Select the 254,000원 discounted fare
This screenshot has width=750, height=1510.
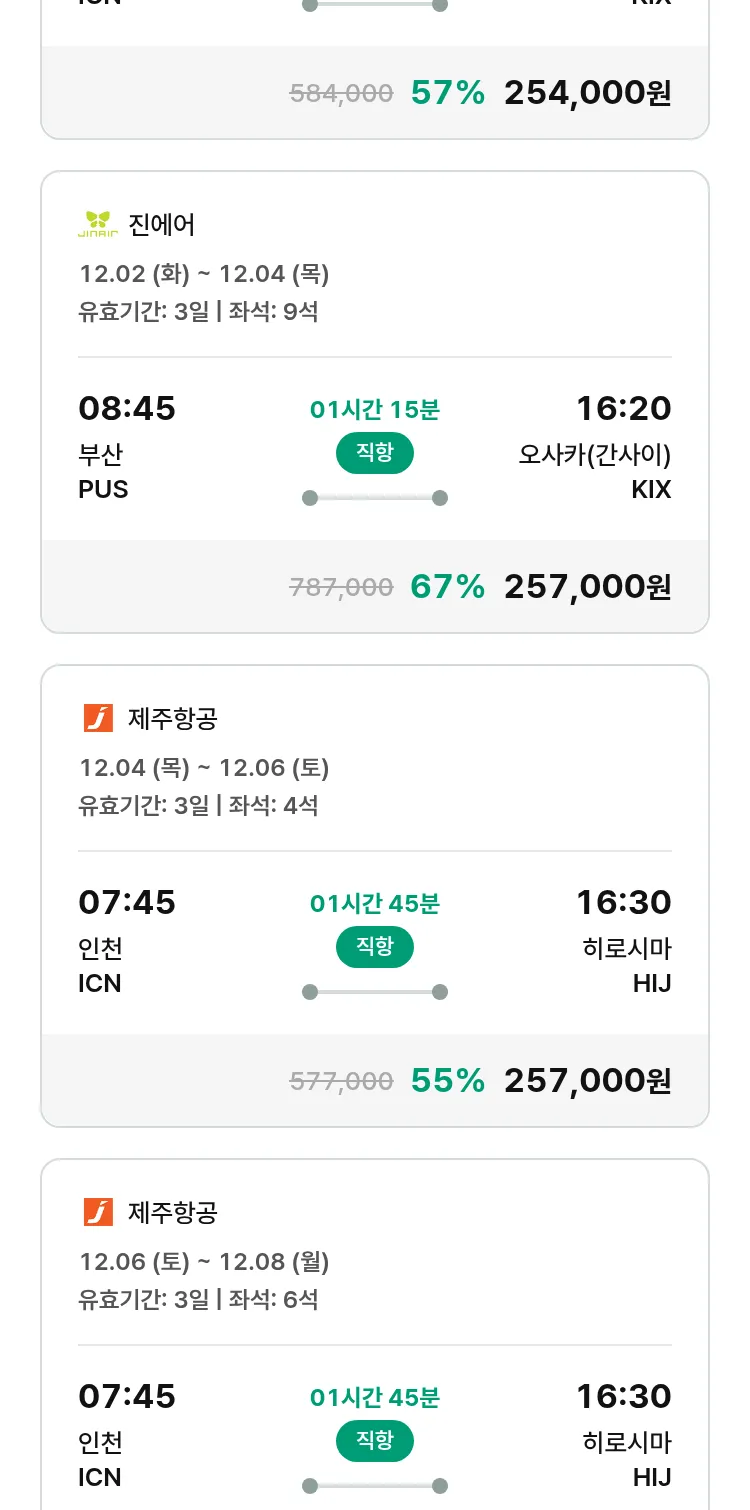pos(587,93)
